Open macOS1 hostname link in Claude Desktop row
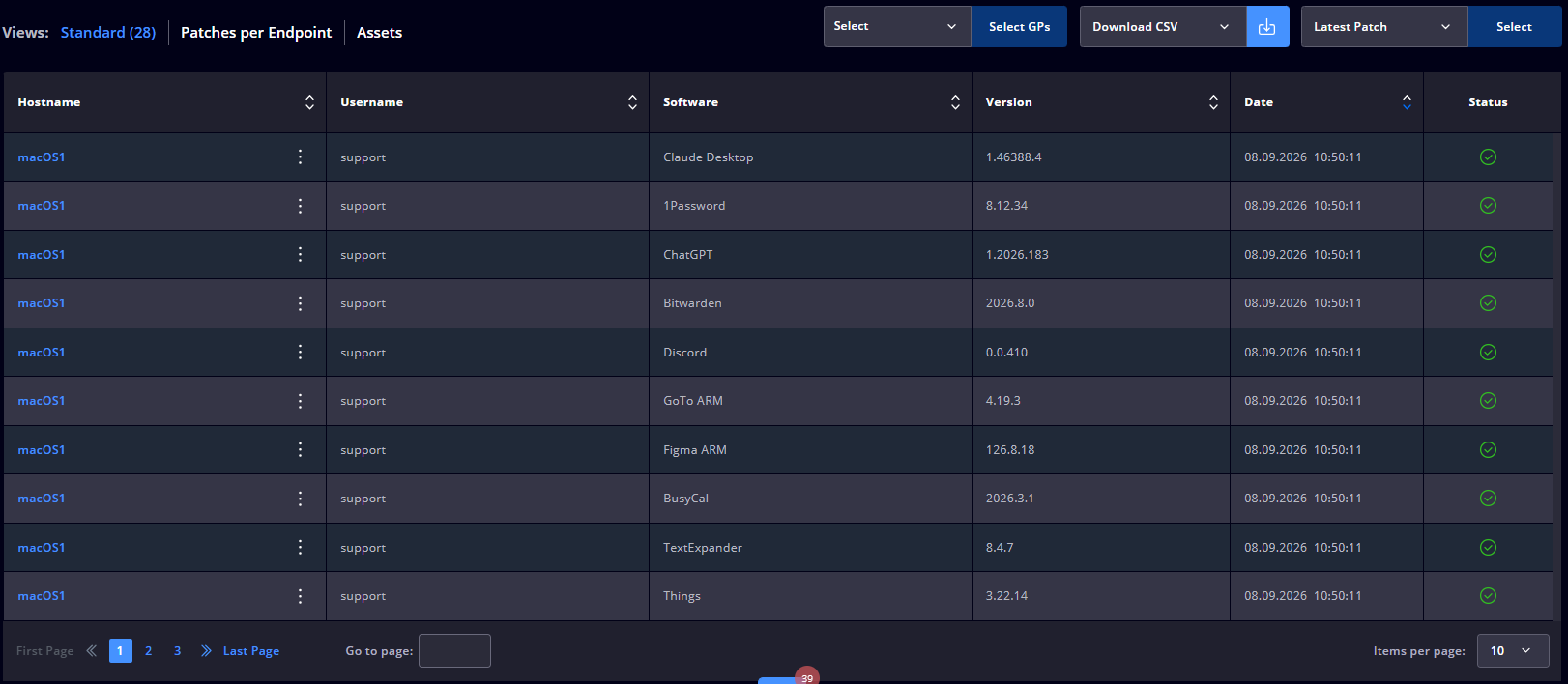Image resolution: width=1568 pixels, height=684 pixels. (42, 157)
